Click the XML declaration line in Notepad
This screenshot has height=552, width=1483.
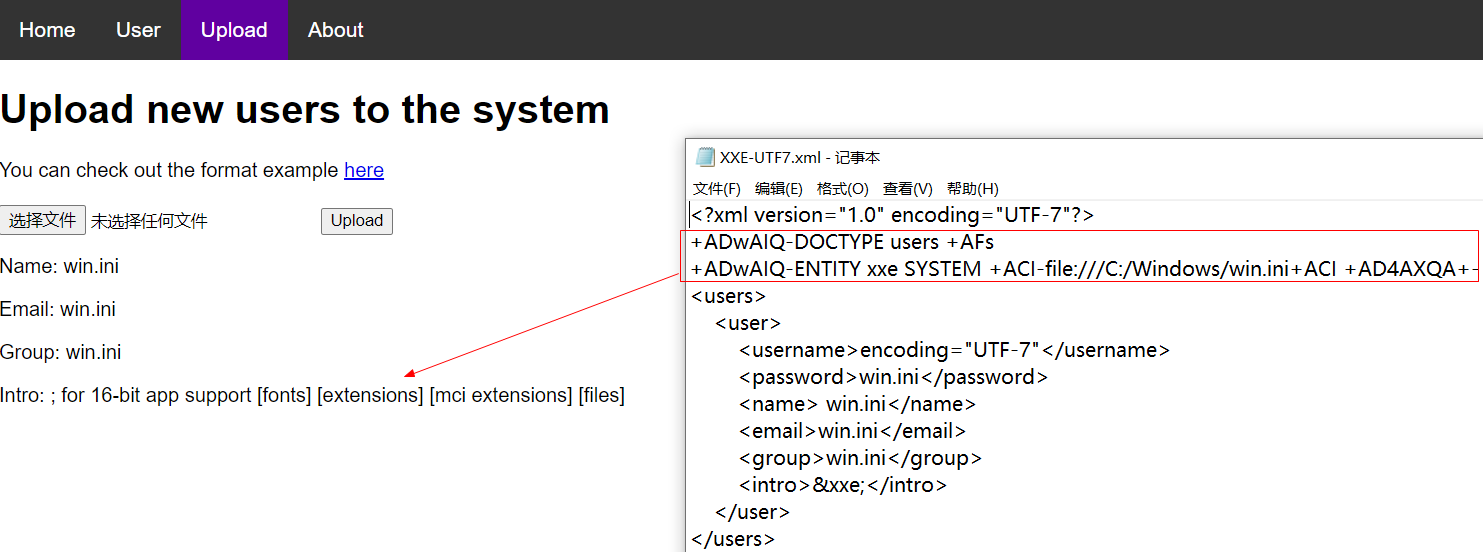tap(892, 215)
